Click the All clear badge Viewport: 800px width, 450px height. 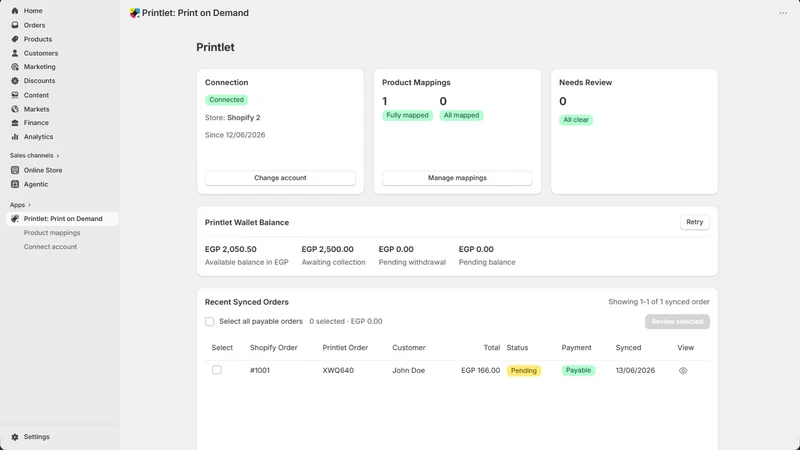click(576, 120)
